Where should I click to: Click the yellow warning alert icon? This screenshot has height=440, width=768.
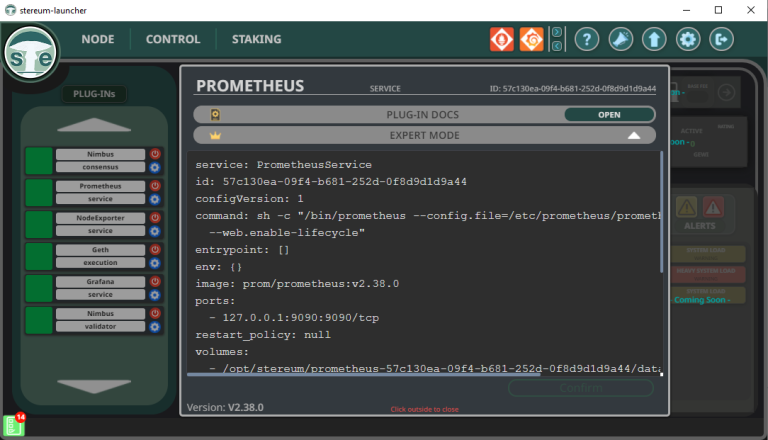tap(686, 208)
